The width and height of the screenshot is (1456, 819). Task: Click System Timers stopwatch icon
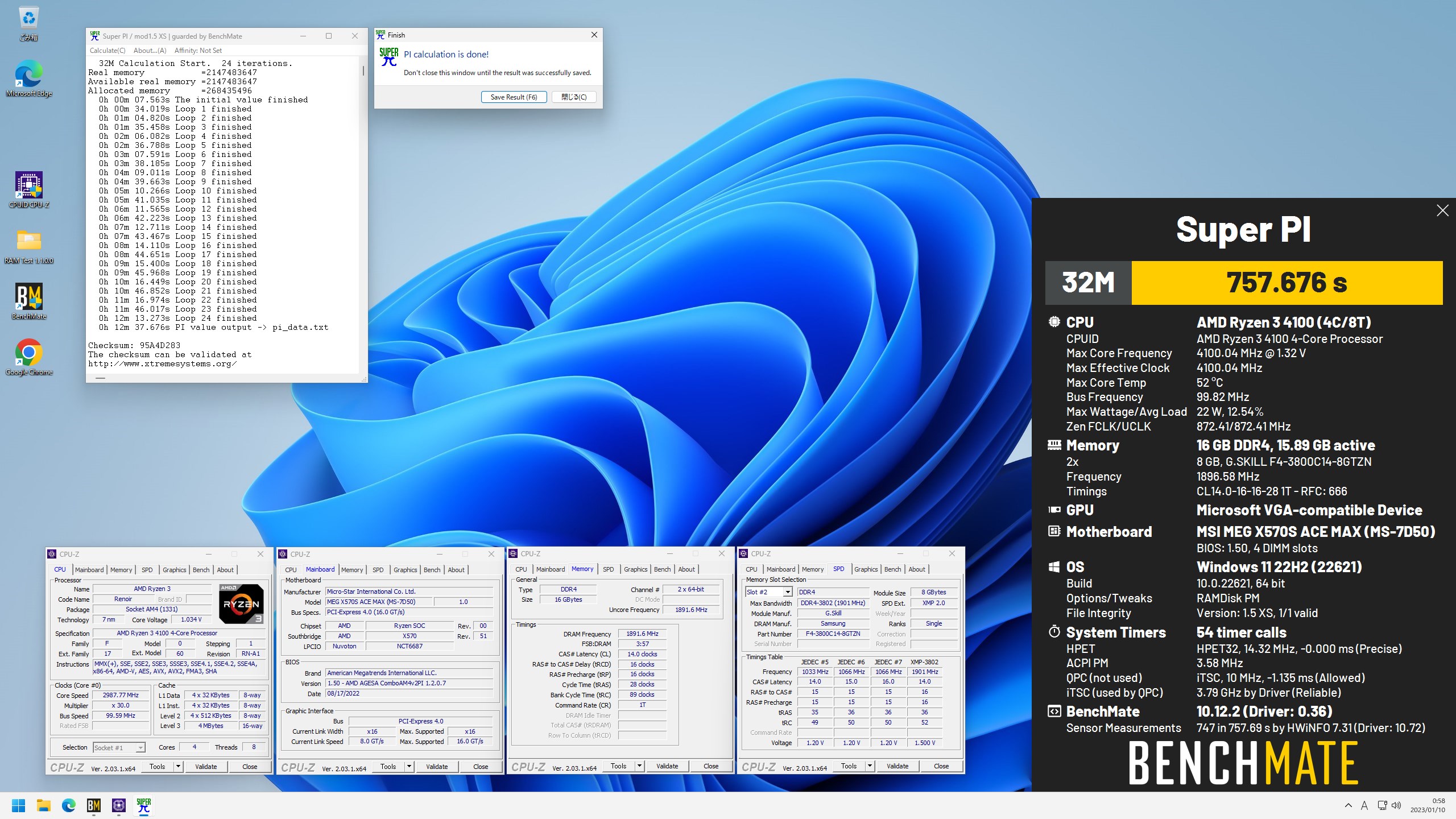tap(1054, 632)
